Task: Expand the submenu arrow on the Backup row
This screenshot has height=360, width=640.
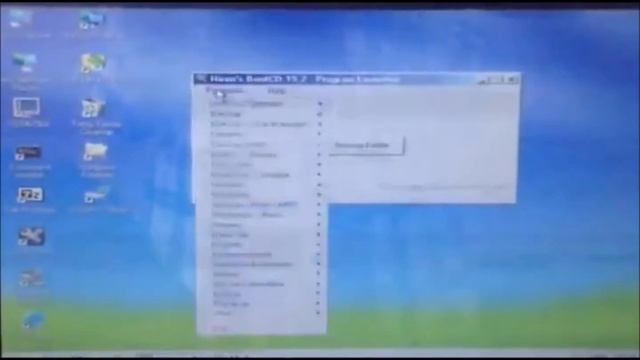Action: (320, 114)
